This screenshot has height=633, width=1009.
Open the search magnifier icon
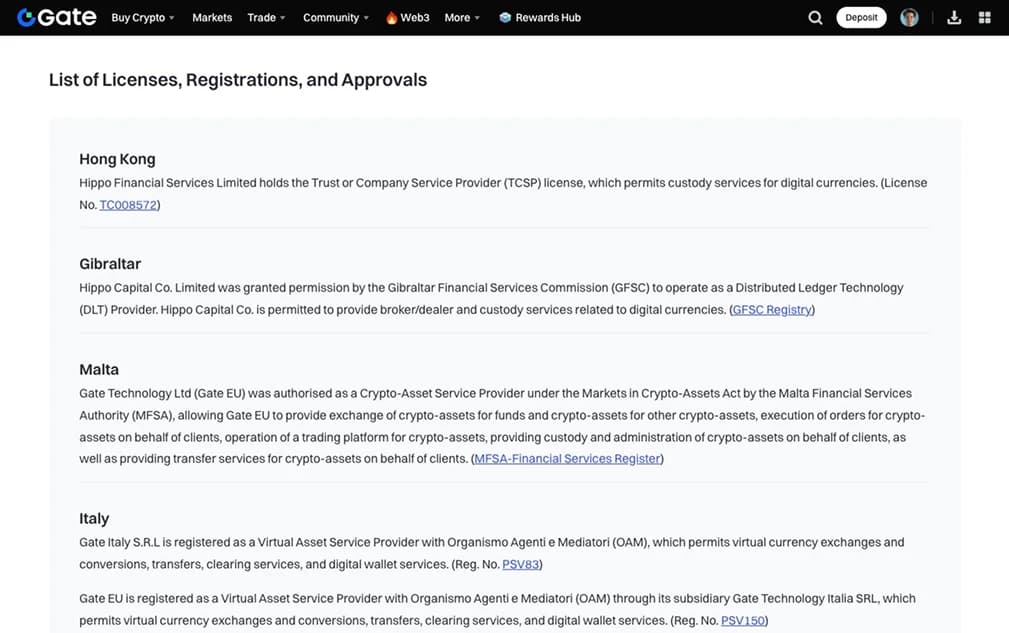point(815,17)
